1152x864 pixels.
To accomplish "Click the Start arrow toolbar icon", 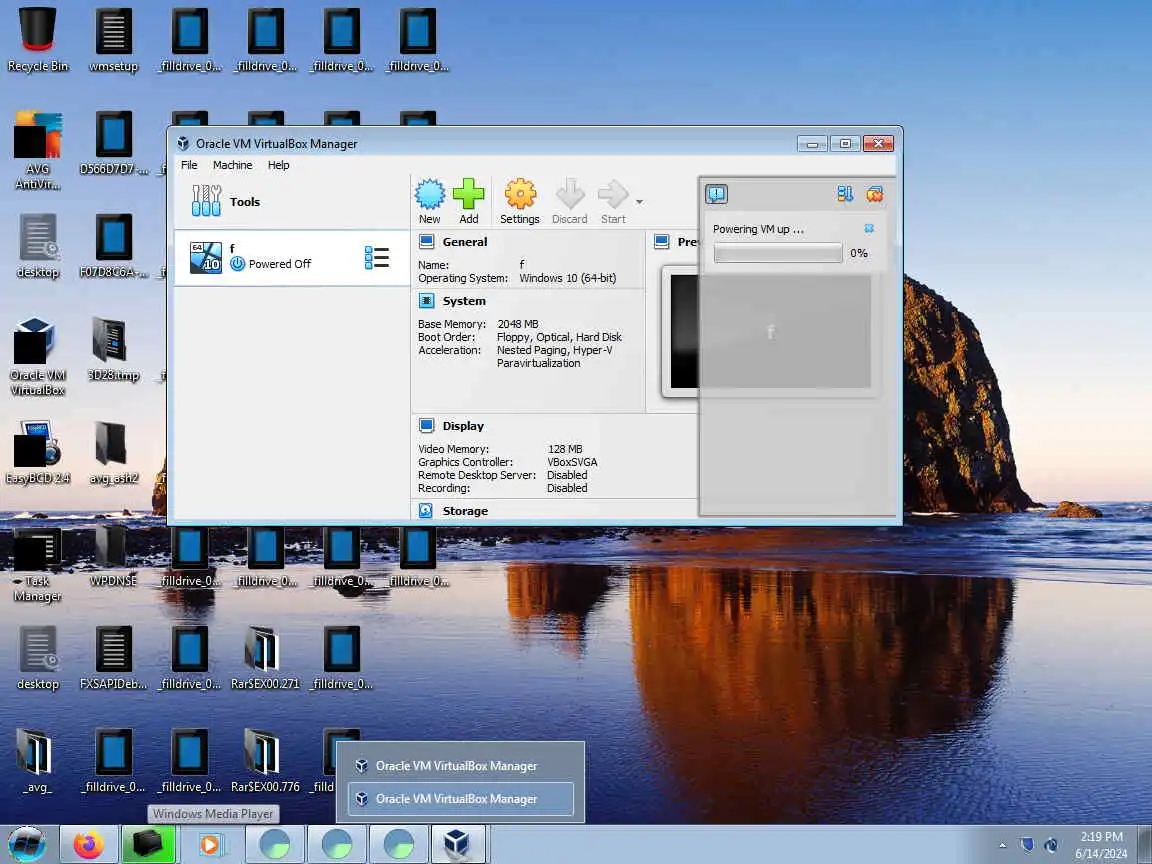I will click(613, 201).
